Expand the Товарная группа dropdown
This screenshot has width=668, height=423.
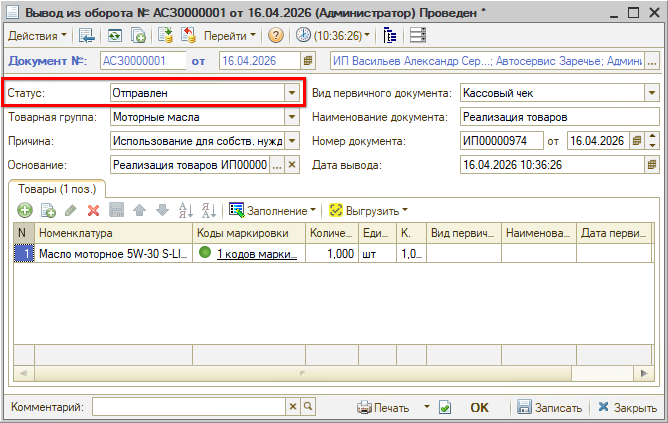tap(292, 117)
